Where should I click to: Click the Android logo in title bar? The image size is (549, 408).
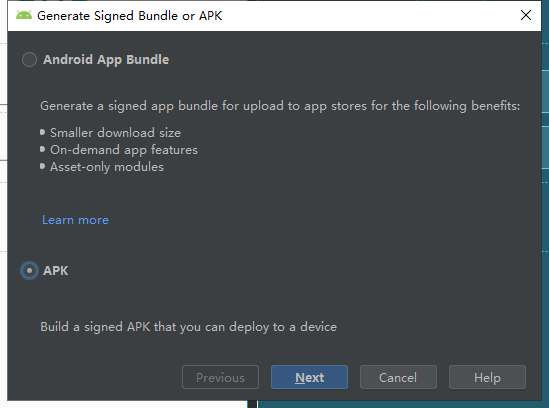coord(24,15)
